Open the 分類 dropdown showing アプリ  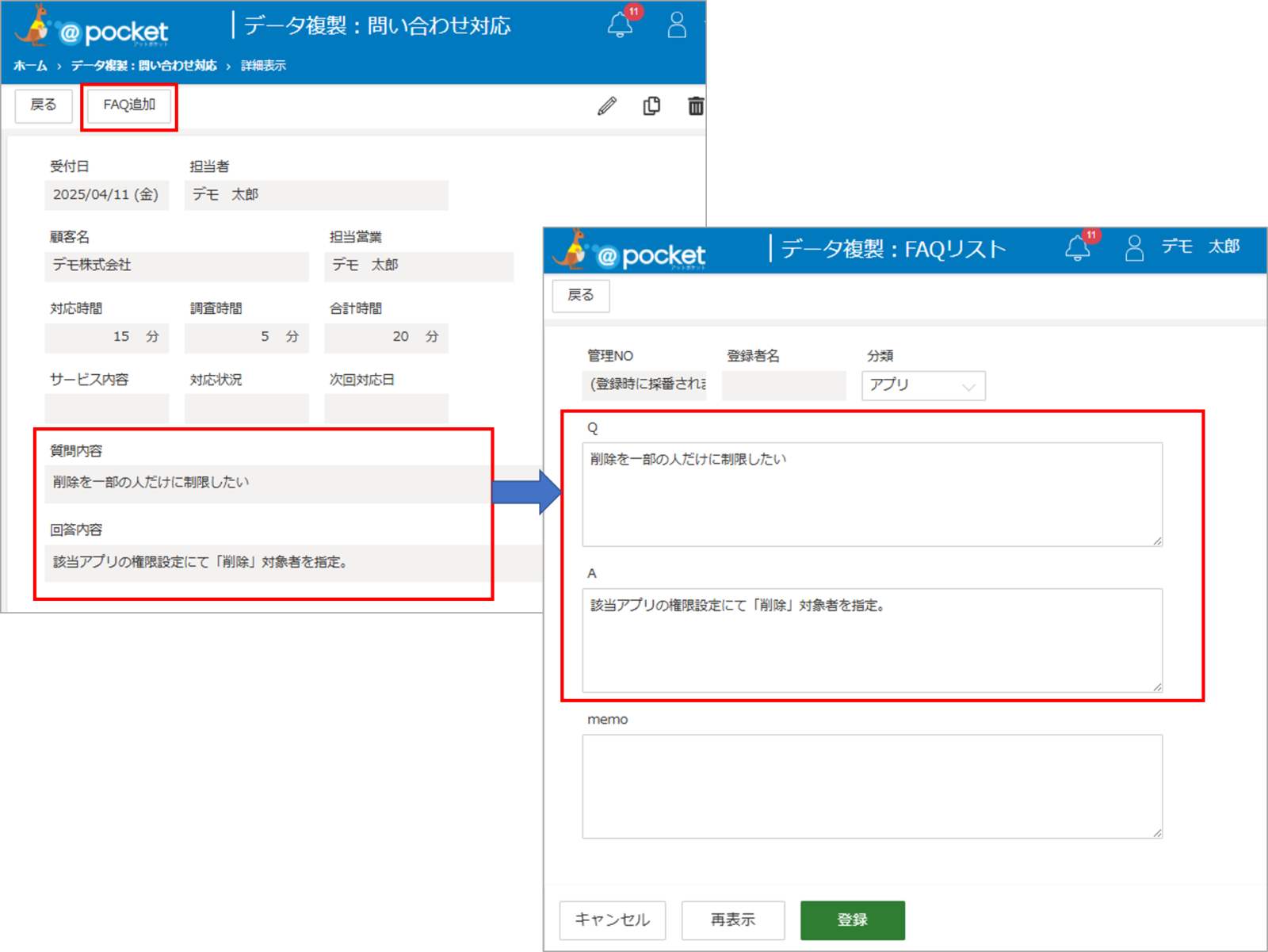923,386
